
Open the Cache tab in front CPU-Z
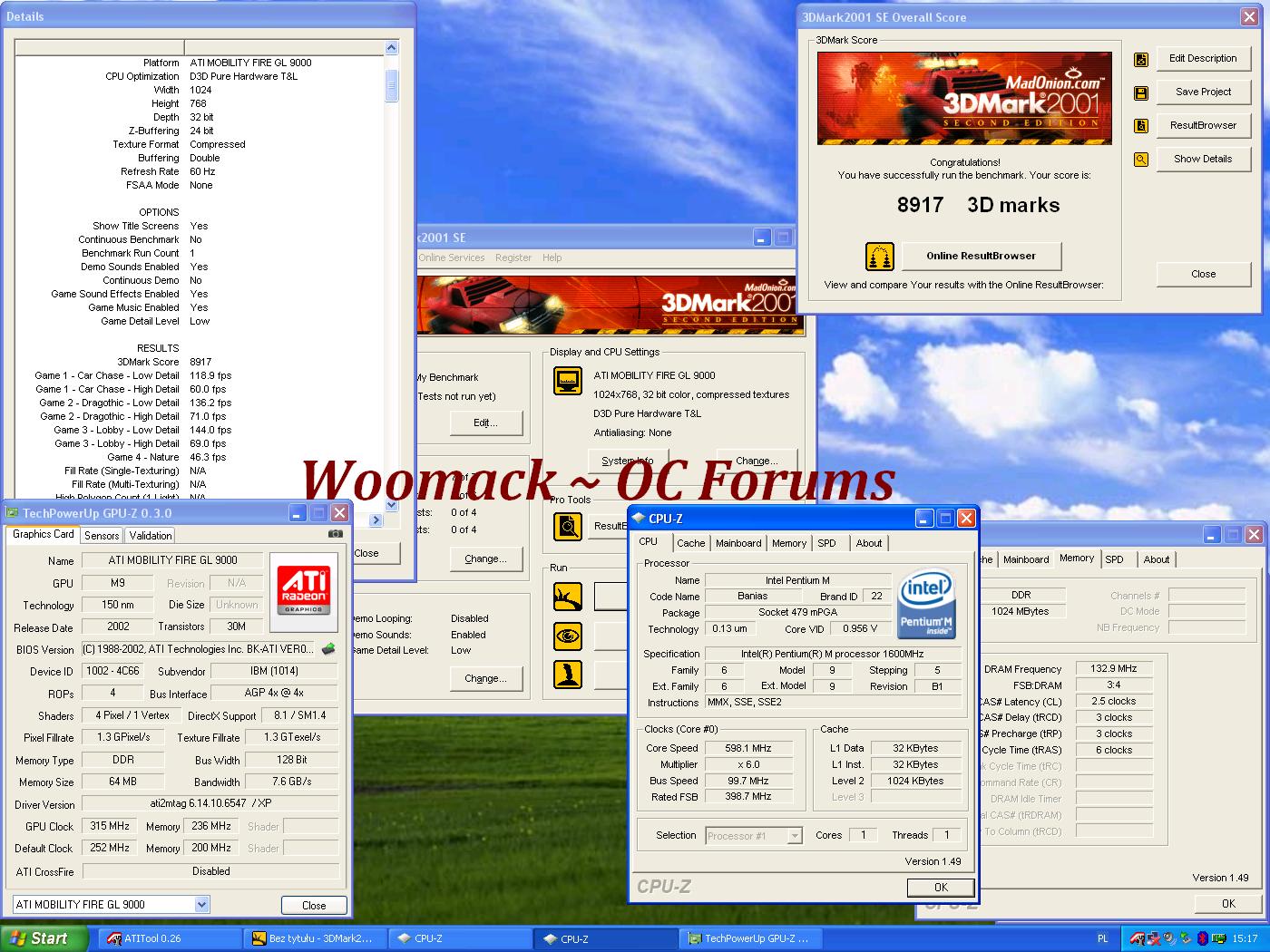690,543
